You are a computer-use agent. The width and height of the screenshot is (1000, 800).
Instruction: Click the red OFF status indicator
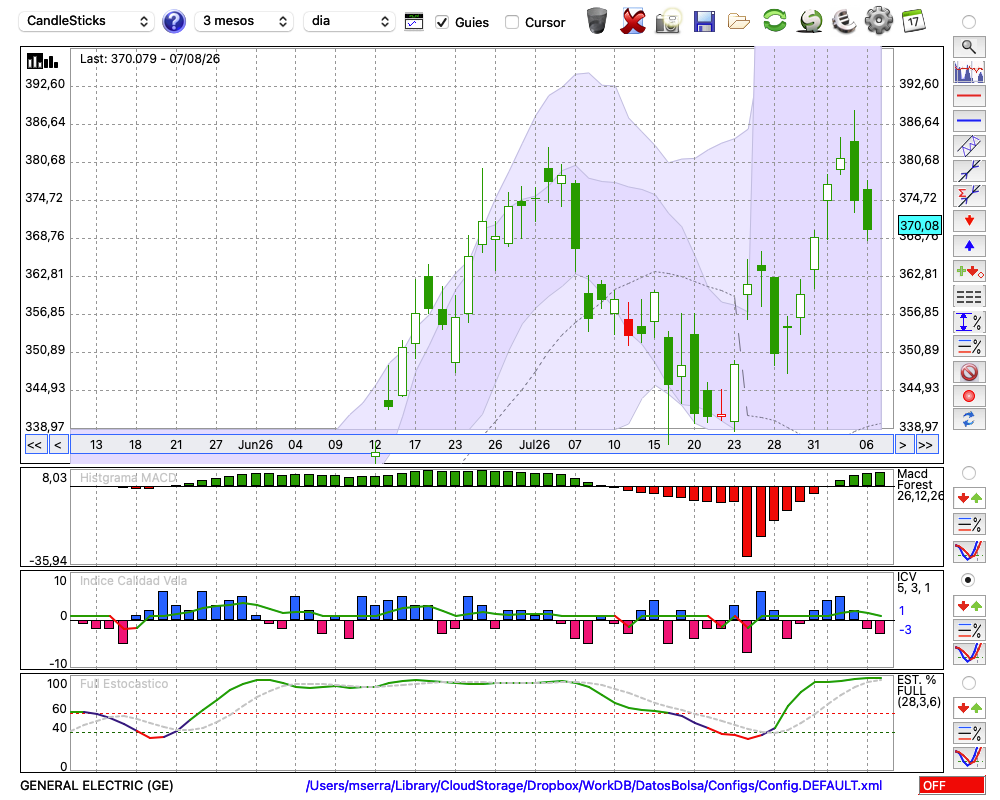pos(952,785)
